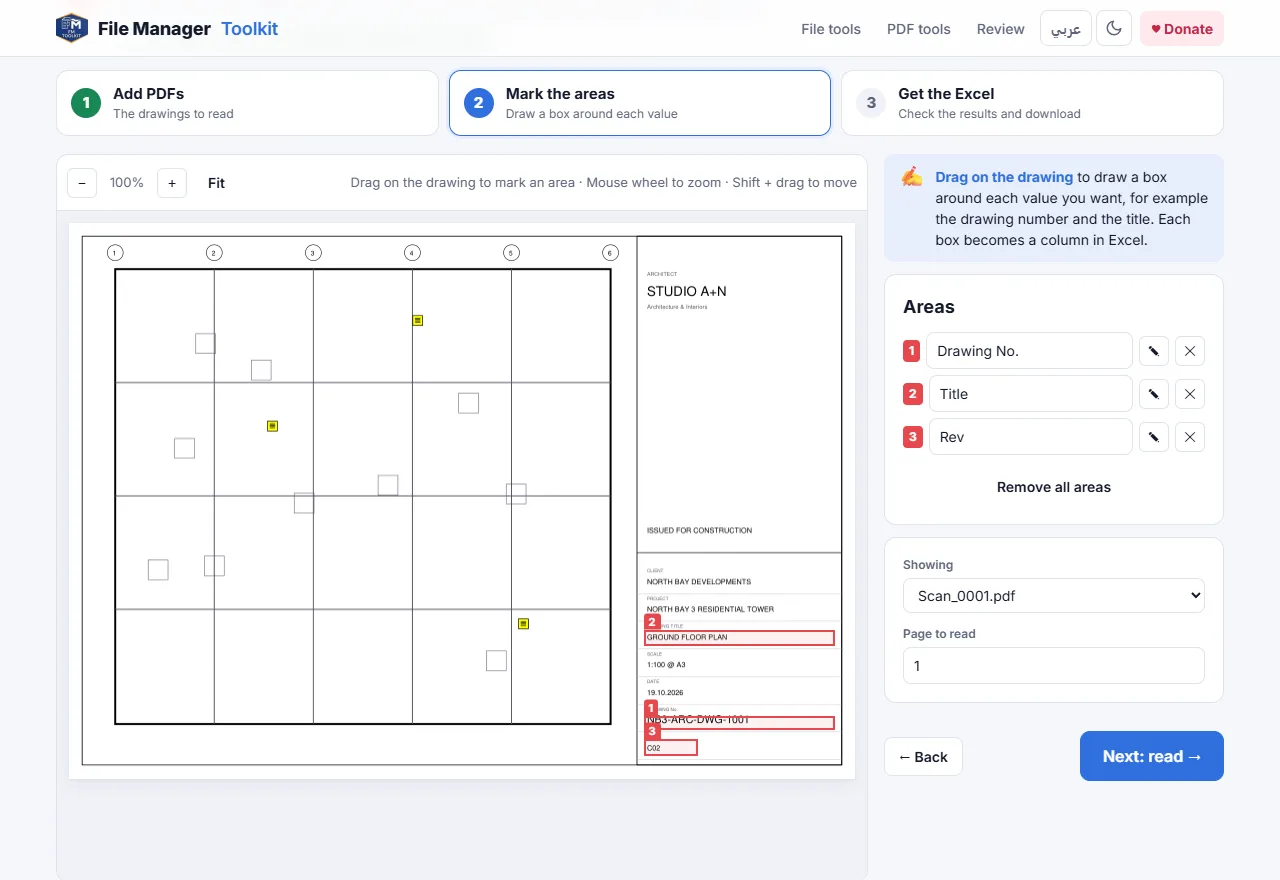Click Remove all areas
This screenshot has height=880, width=1280.
tap(1054, 487)
